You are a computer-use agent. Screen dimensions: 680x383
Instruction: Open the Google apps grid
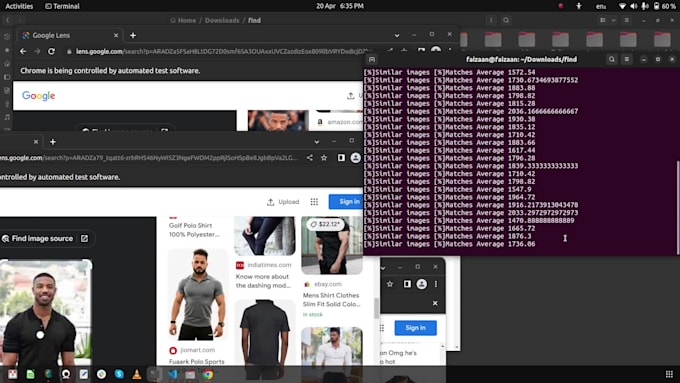[x=314, y=202]
